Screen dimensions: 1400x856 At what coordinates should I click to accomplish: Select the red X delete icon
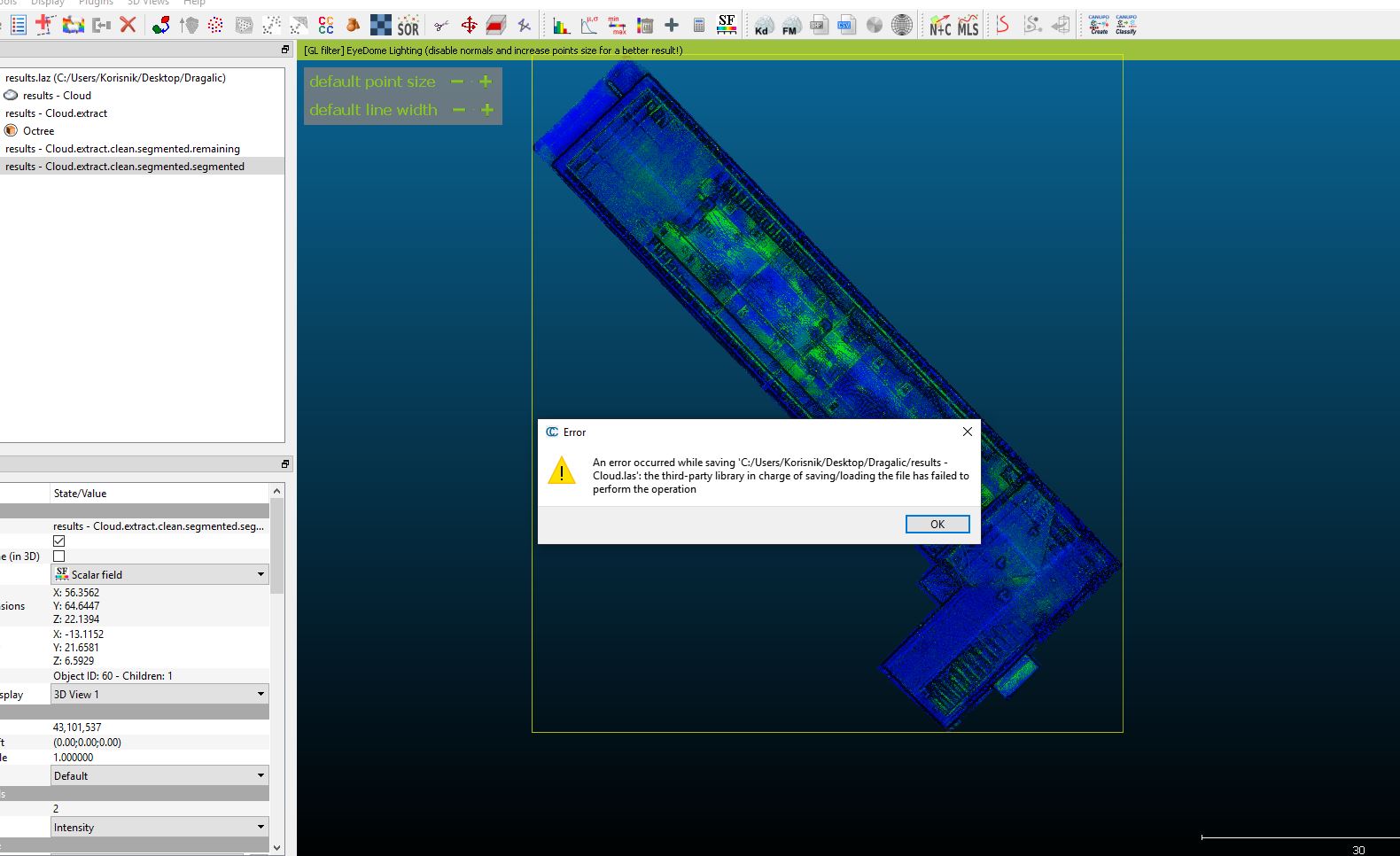(x=128, y=25)
